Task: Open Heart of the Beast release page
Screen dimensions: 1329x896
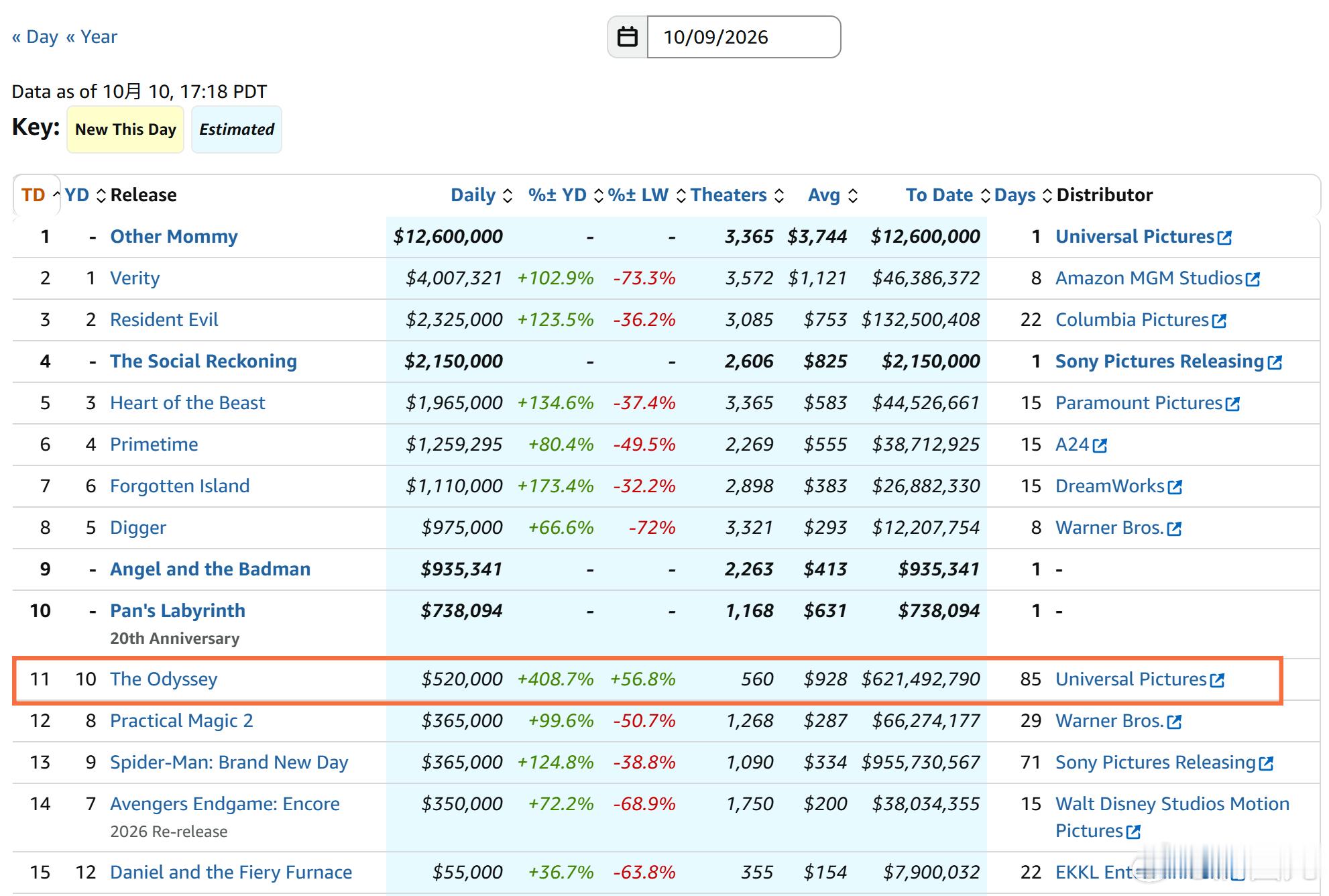Action: (x=188, y=403)
